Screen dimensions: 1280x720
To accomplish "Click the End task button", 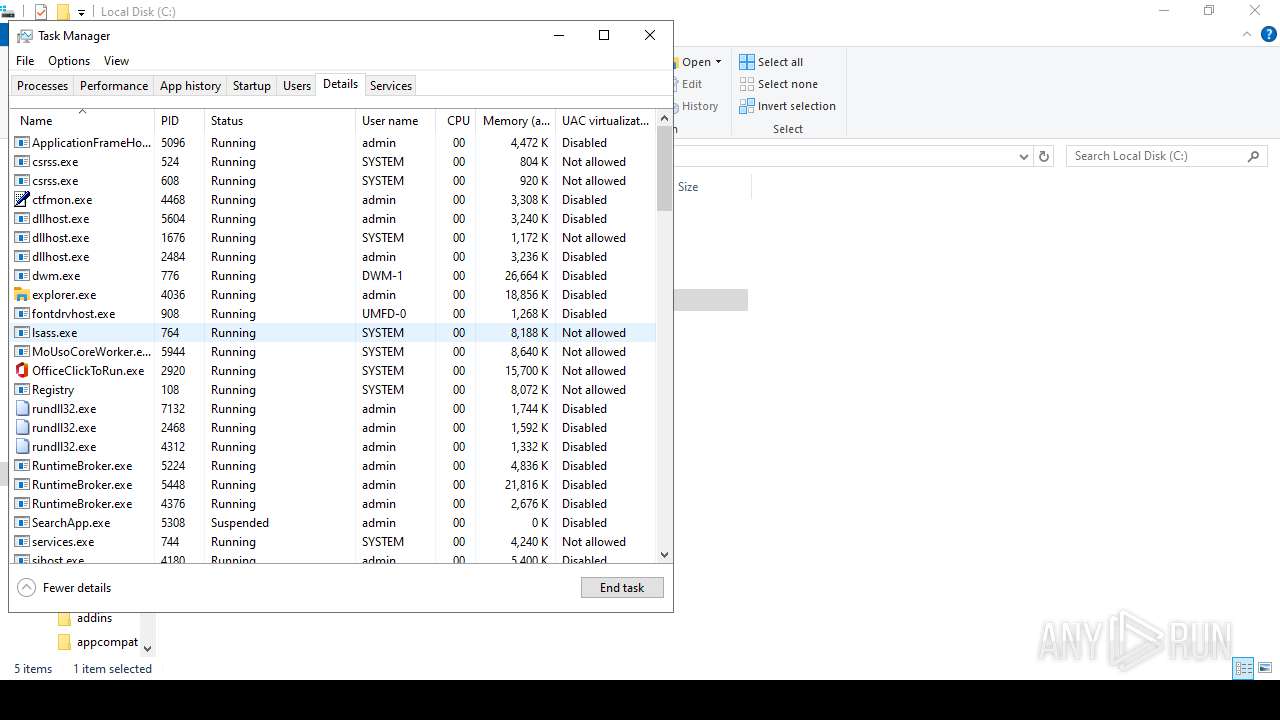I will [x=622, y=588].
